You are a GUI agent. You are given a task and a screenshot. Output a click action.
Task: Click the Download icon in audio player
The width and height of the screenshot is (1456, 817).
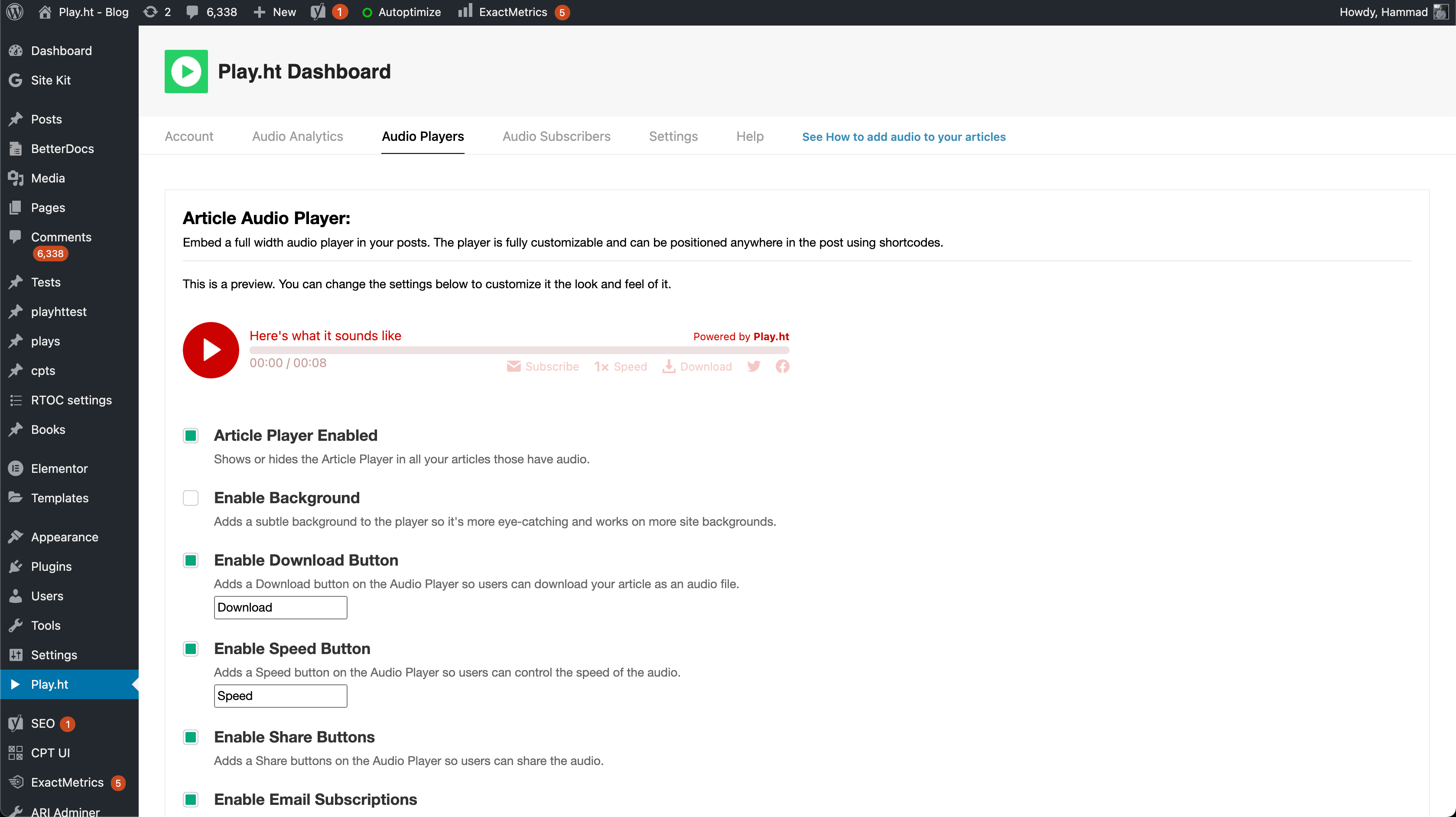(x=669, y=366)
